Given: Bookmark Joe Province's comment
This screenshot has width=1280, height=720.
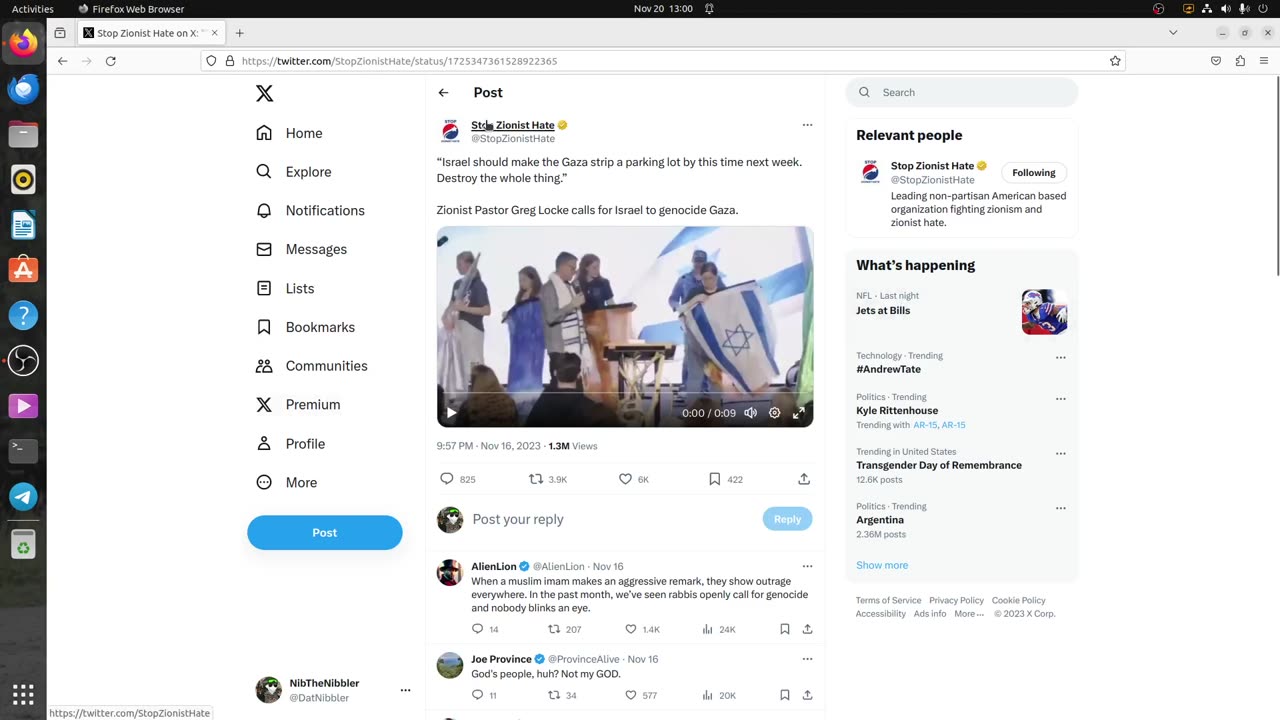Looking at the screenshot, I should click(x=785, y=695).
